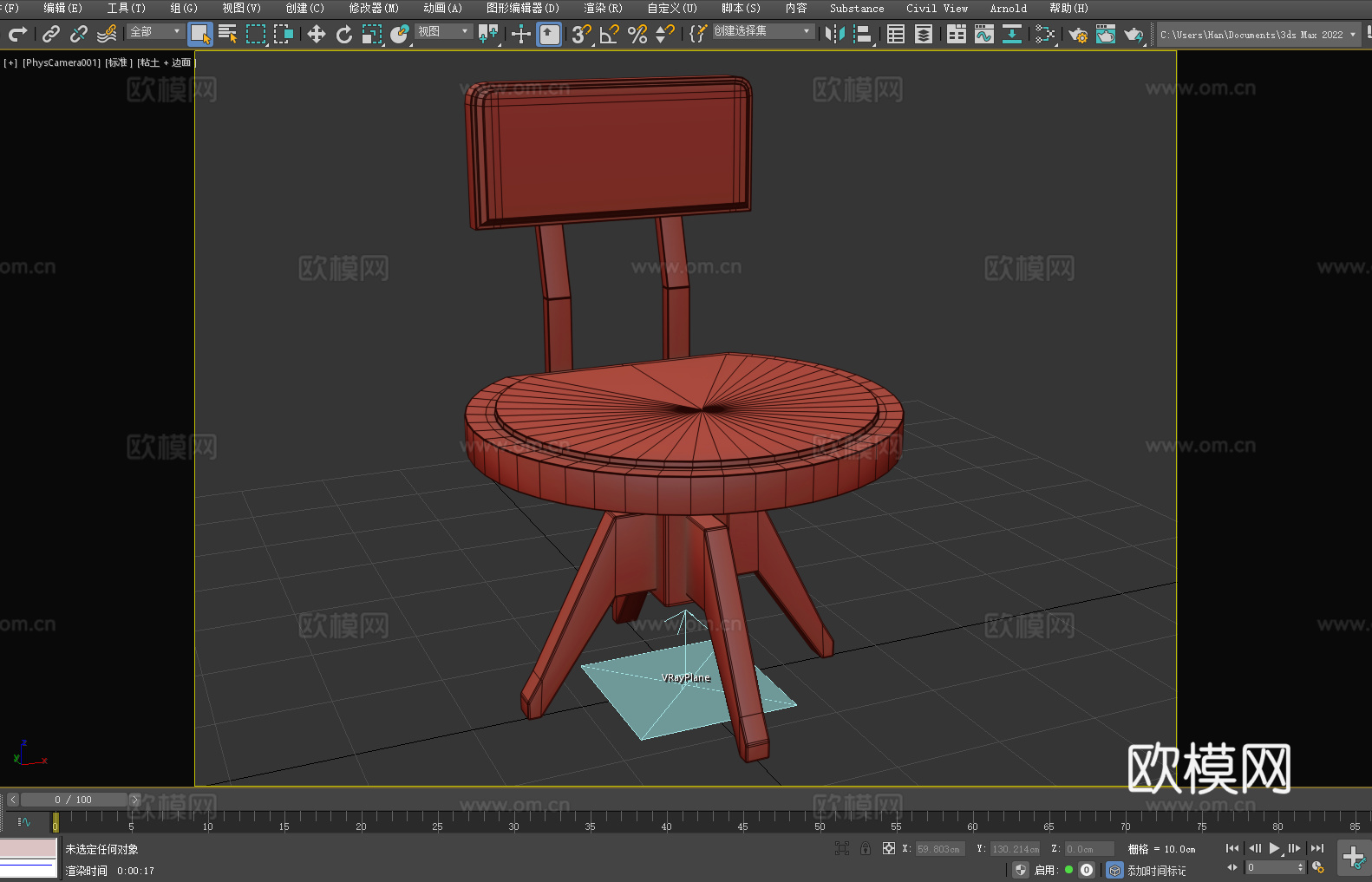Click the Bind to Space Warp icon
The width and height of the screenshot is (1372, 882).
[107, 34]
